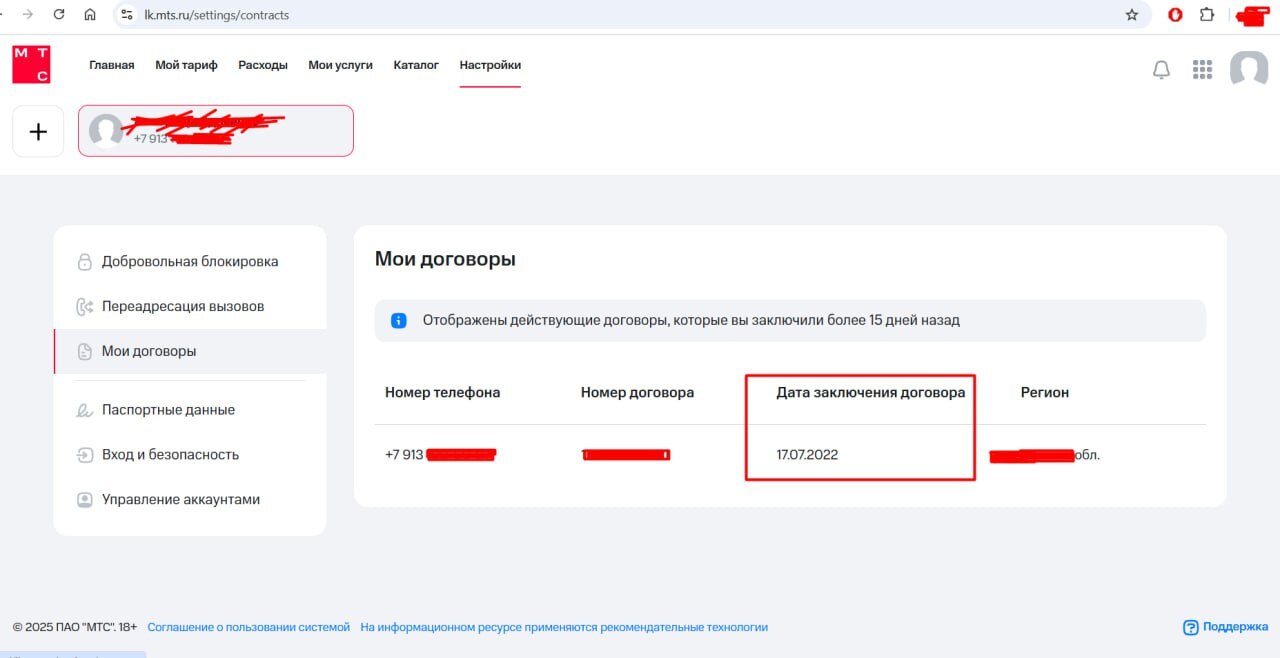Viewport: 1280px width, 658px height.
Task: Open notifications bell icon
Action: point(1161,69)
